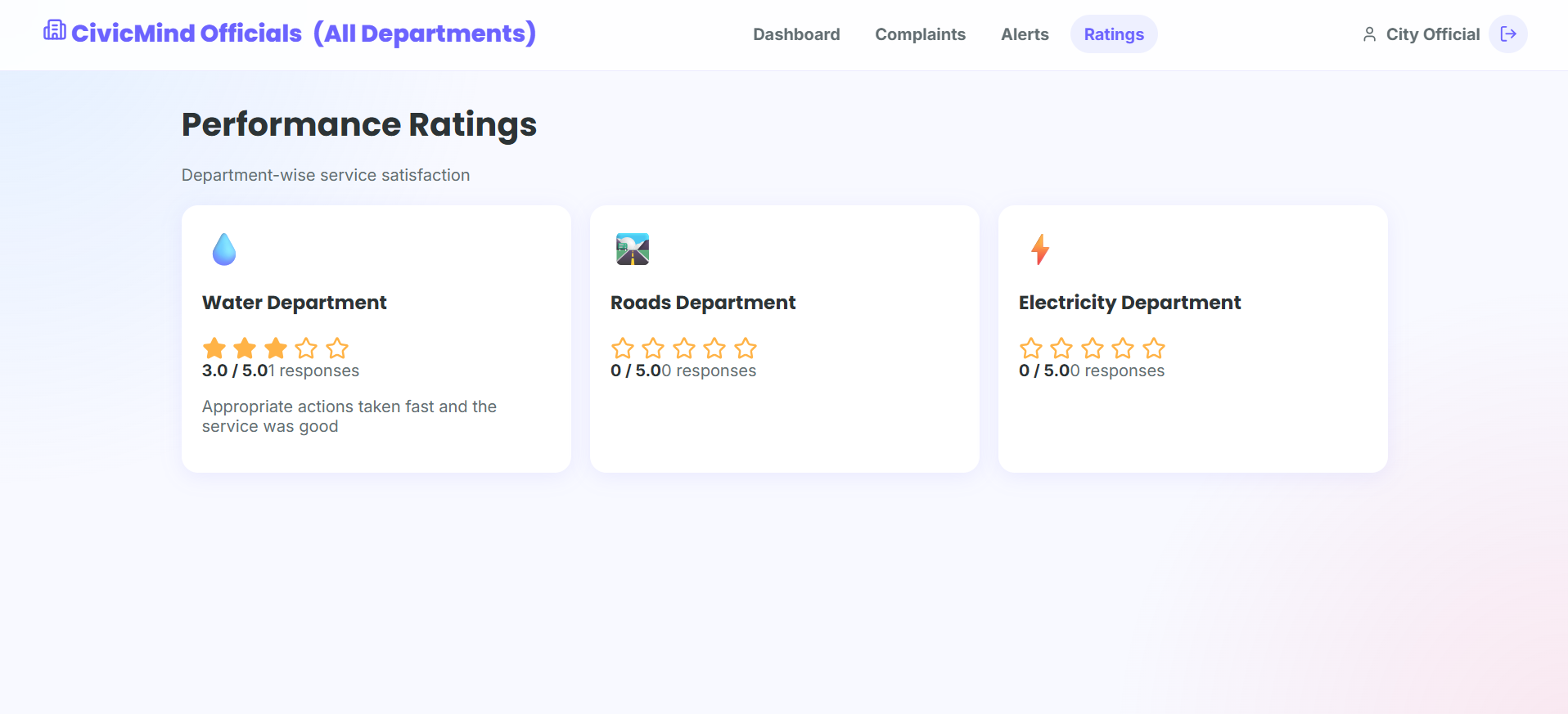Click the first star of Electricity Department
The image size is (1568, 714).
[1031, 348]
